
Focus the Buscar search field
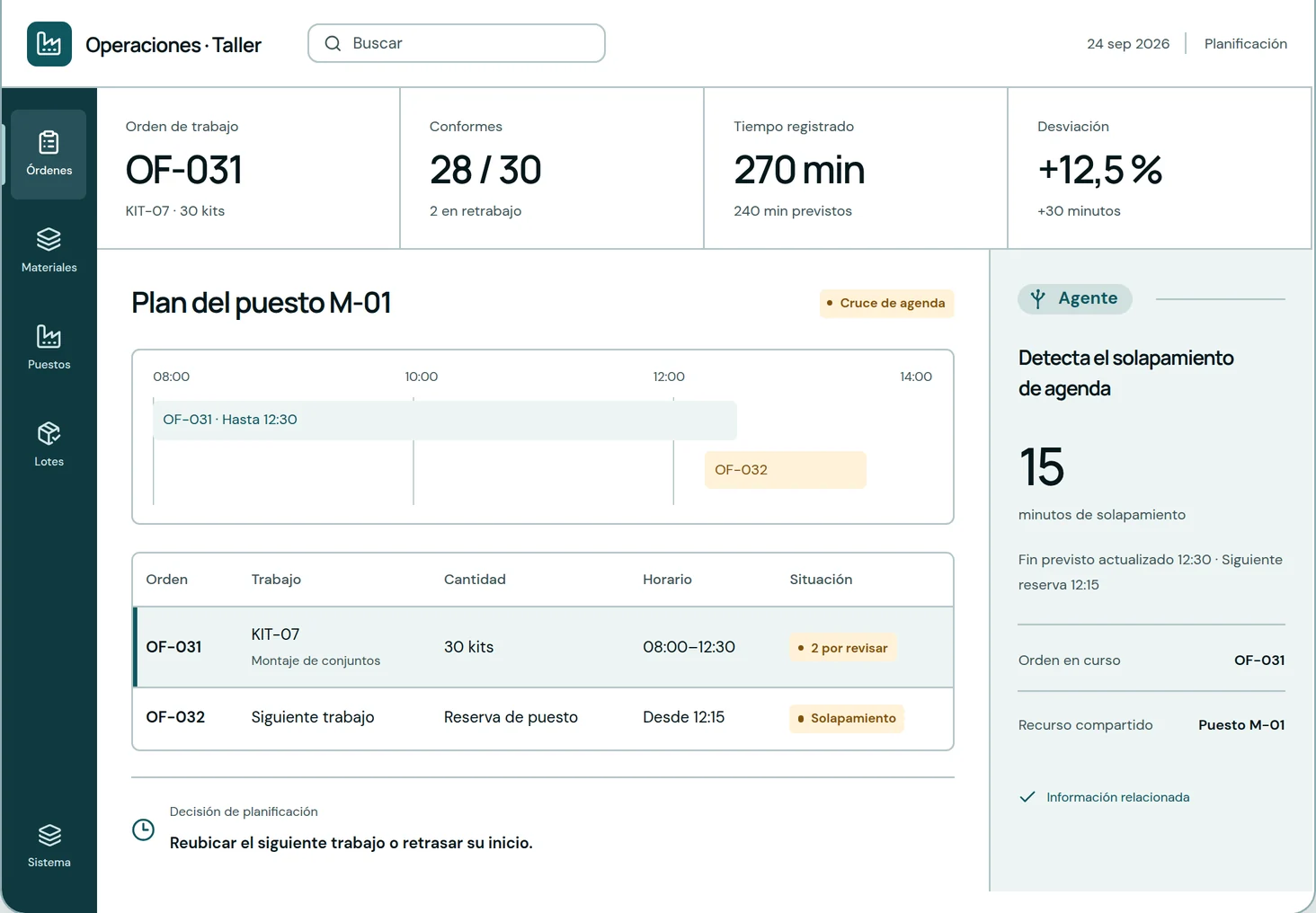457,43
